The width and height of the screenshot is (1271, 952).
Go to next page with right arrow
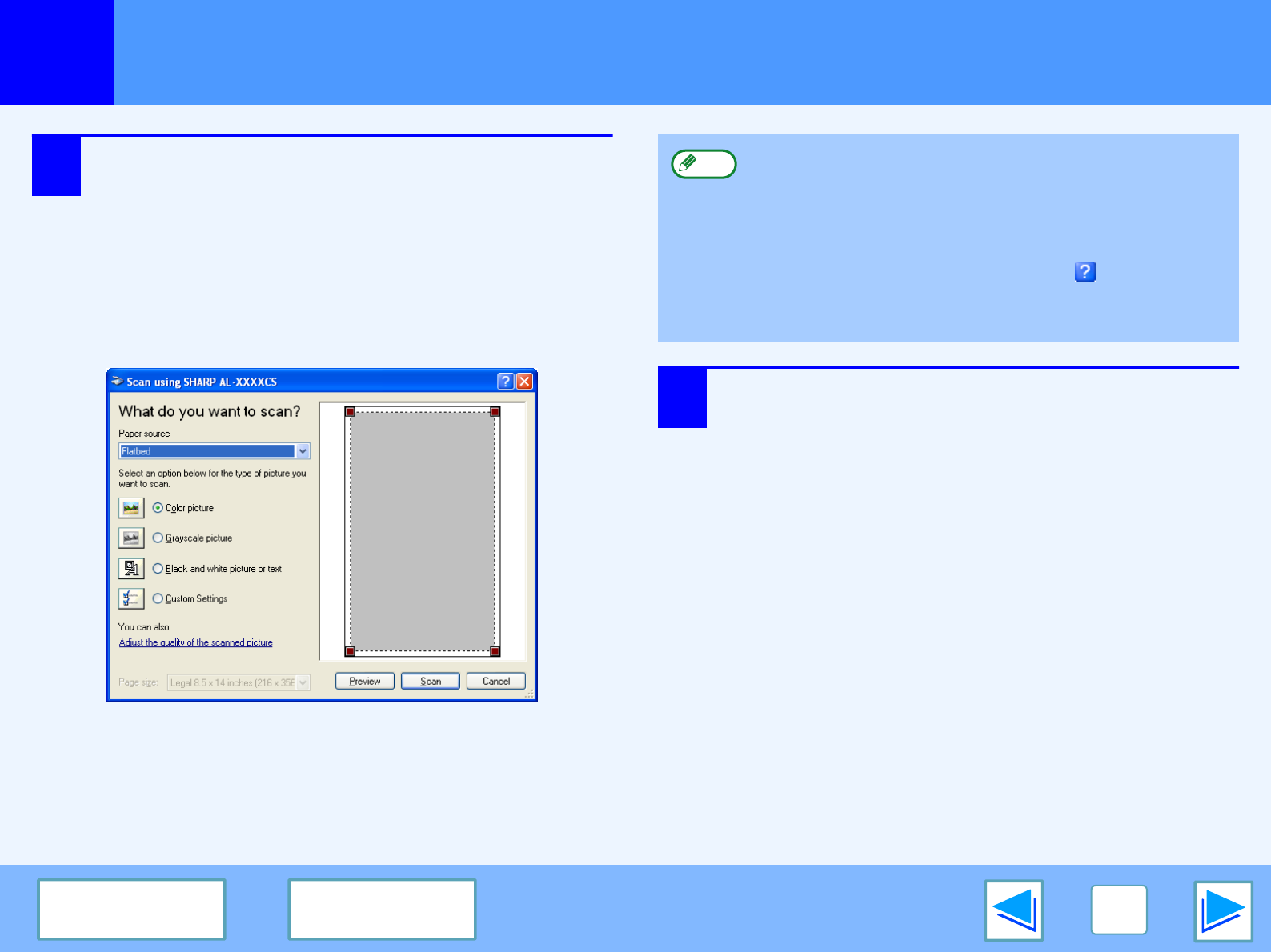point(1223,910)
